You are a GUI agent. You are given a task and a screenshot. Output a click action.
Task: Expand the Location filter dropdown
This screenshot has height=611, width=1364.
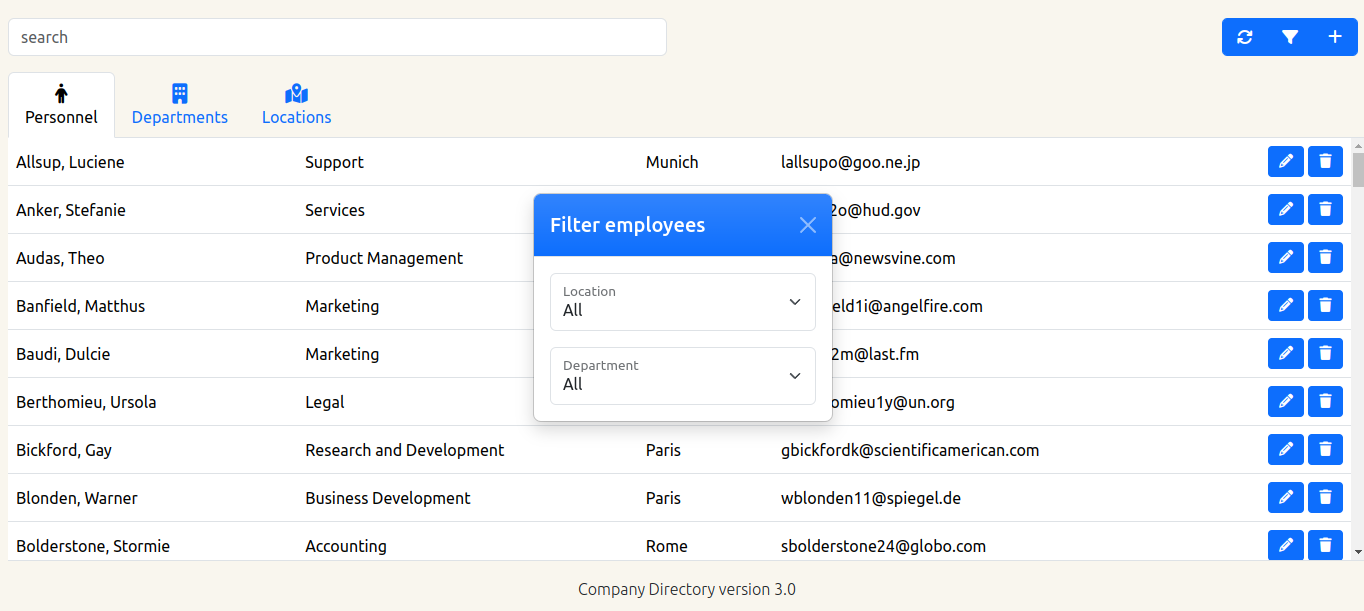click(x=683, y=302)
